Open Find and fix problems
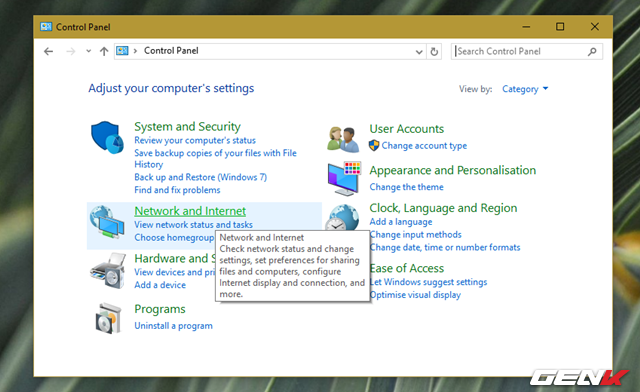Image resolution: width=640 pixels, height=392 pixels. [x=177, y=190]
